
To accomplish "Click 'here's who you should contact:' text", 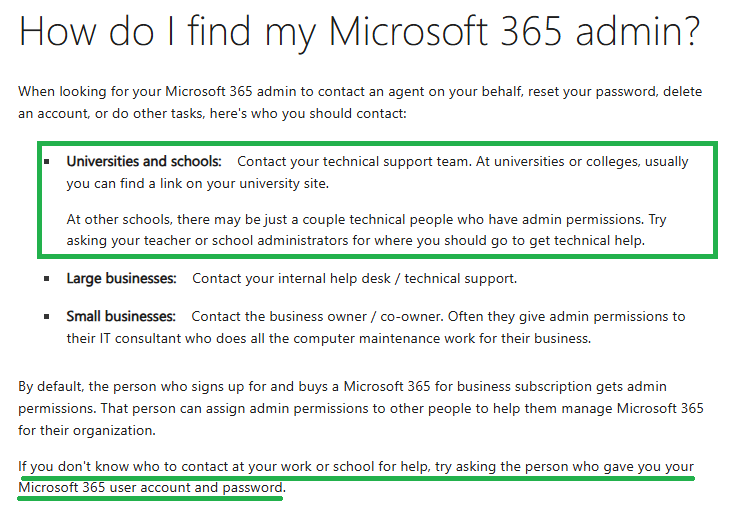I will click(x=308, y=114).
